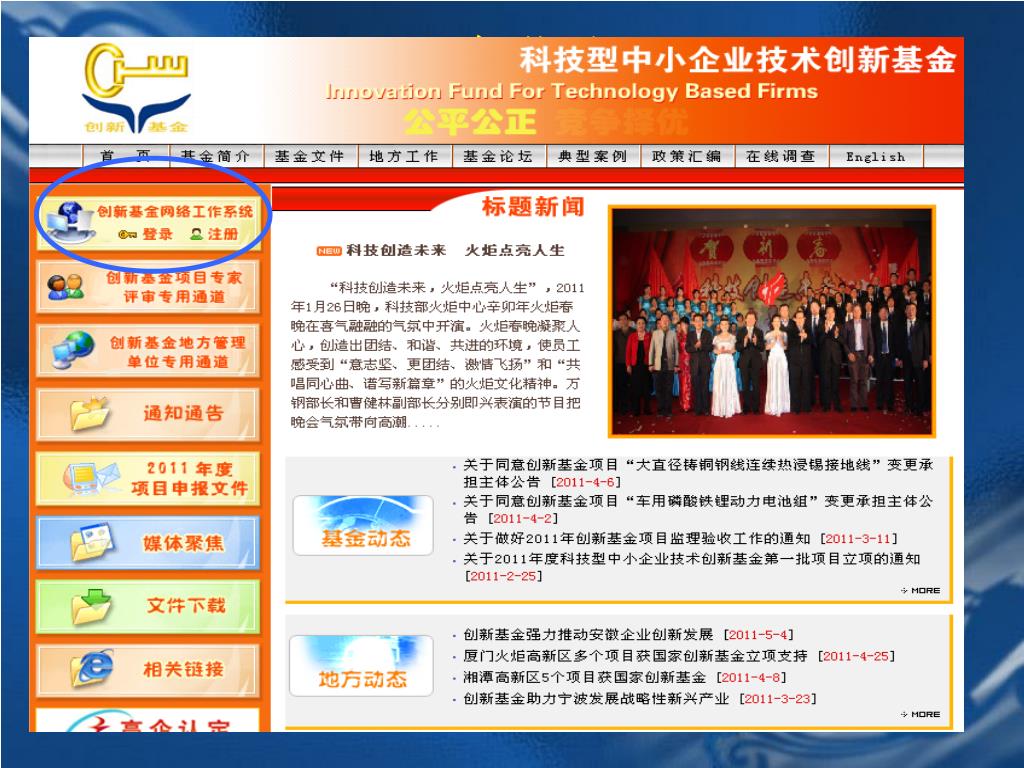Click the 登录 login link
The width and height of the screenshot is (1024, 768).
coord(157,234)
